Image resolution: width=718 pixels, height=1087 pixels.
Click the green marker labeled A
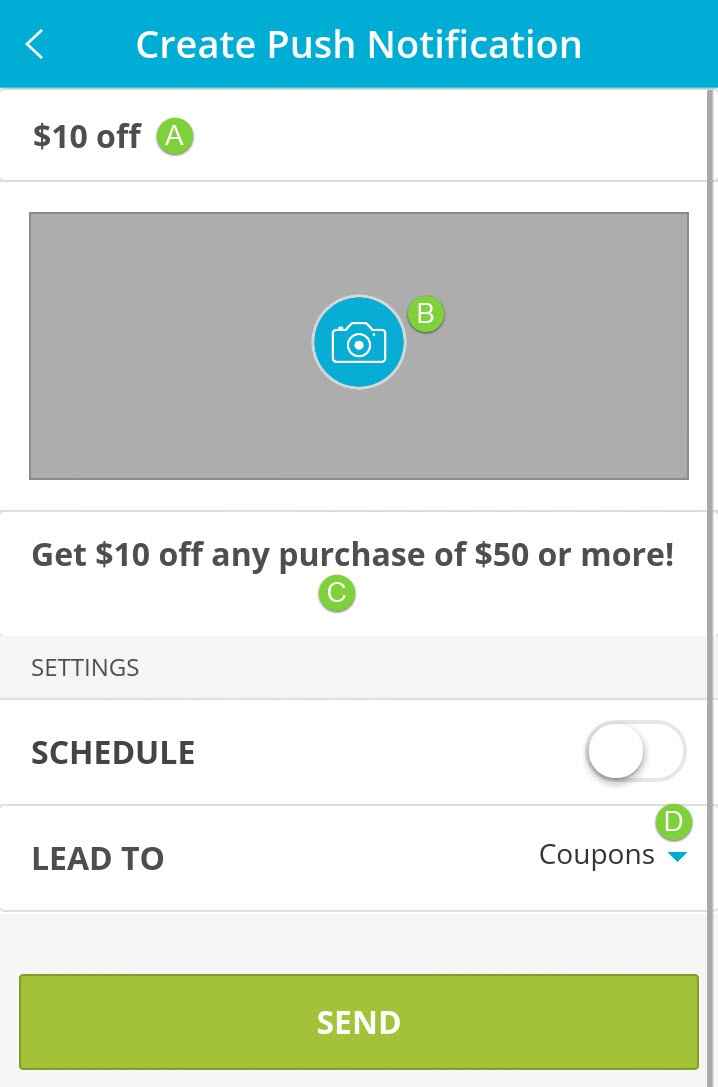pyautogui.click(x=175, y=136)
